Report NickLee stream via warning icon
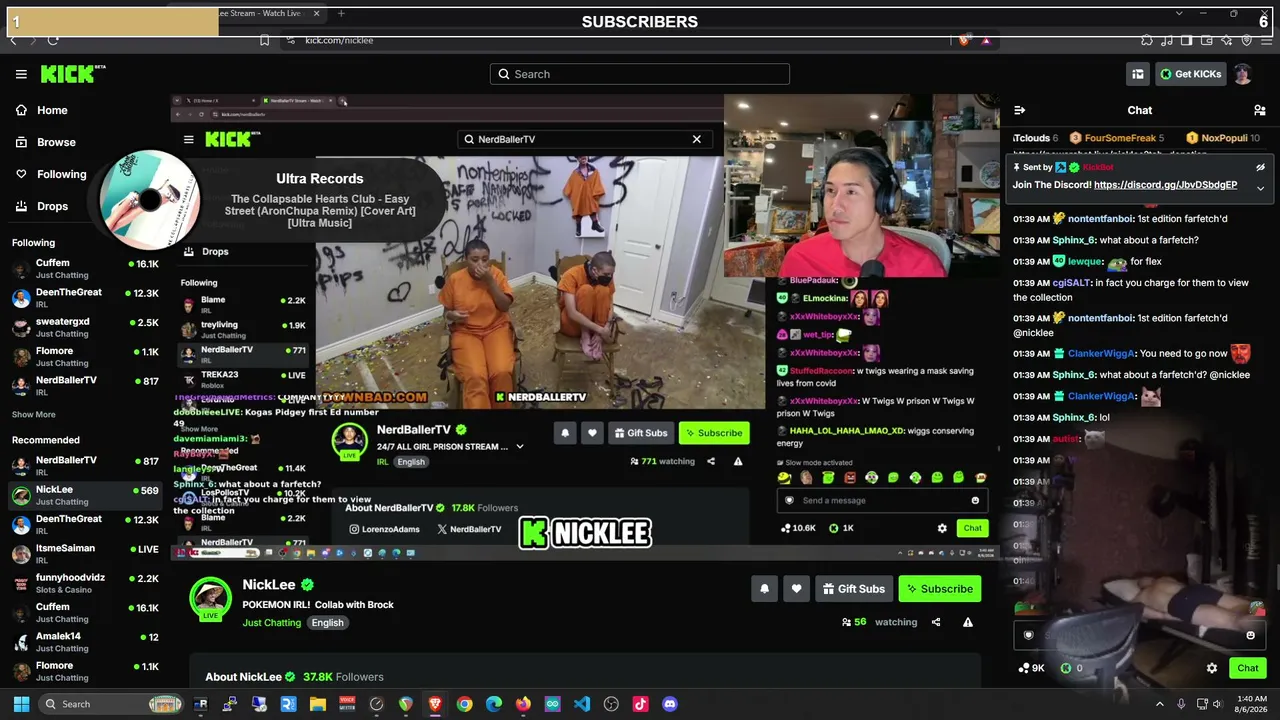Image resolution: width=1280 pixels, height=720 pixels. [x=967, y=622]
